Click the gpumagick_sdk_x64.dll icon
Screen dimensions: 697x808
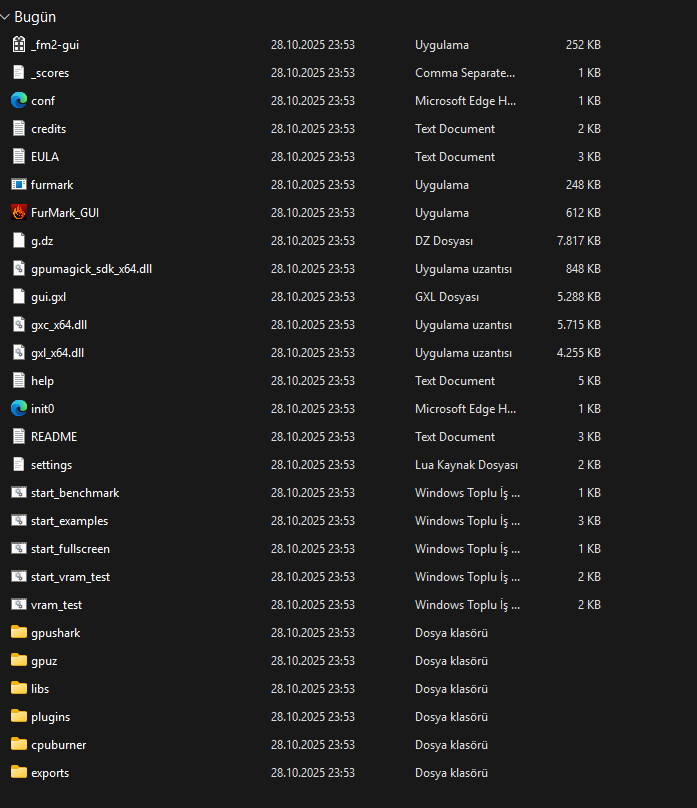coord(19,268)
